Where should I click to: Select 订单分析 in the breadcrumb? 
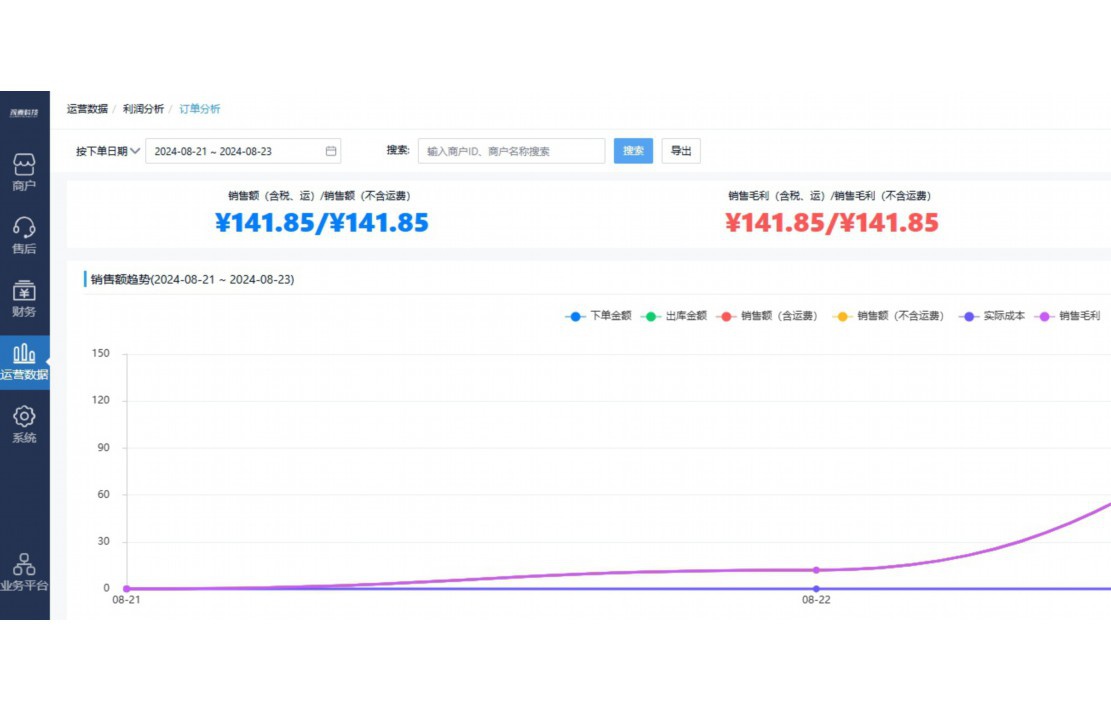(x=199, y=108)
